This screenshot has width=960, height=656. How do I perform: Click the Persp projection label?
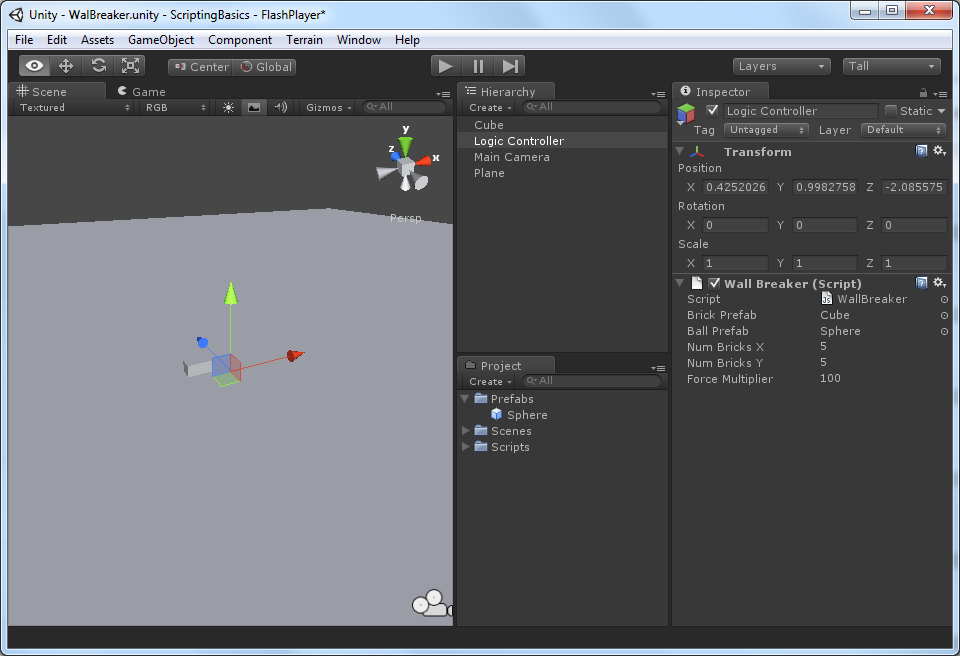(405, 218)
